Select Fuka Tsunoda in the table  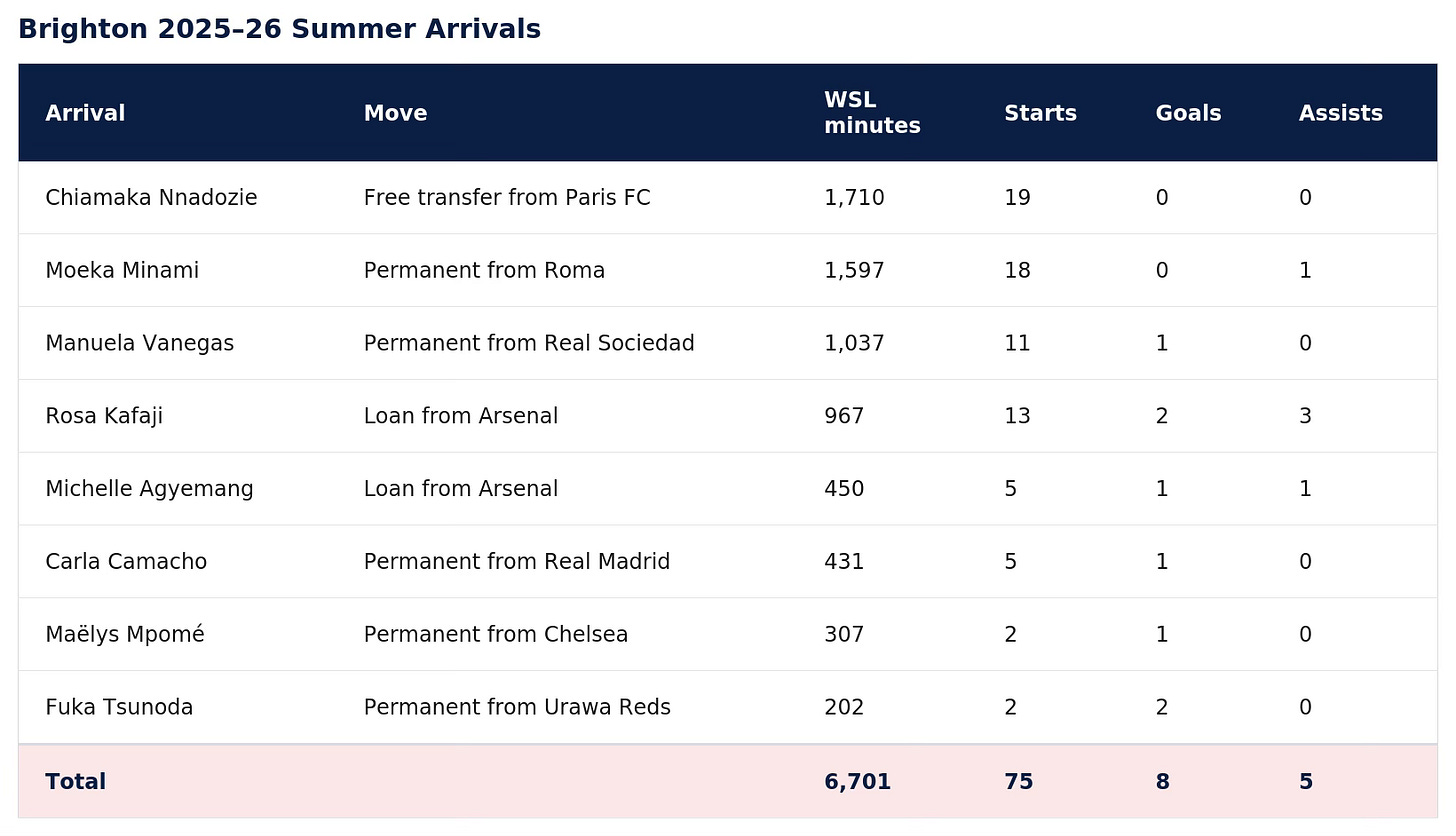click(x=119, y=708)
